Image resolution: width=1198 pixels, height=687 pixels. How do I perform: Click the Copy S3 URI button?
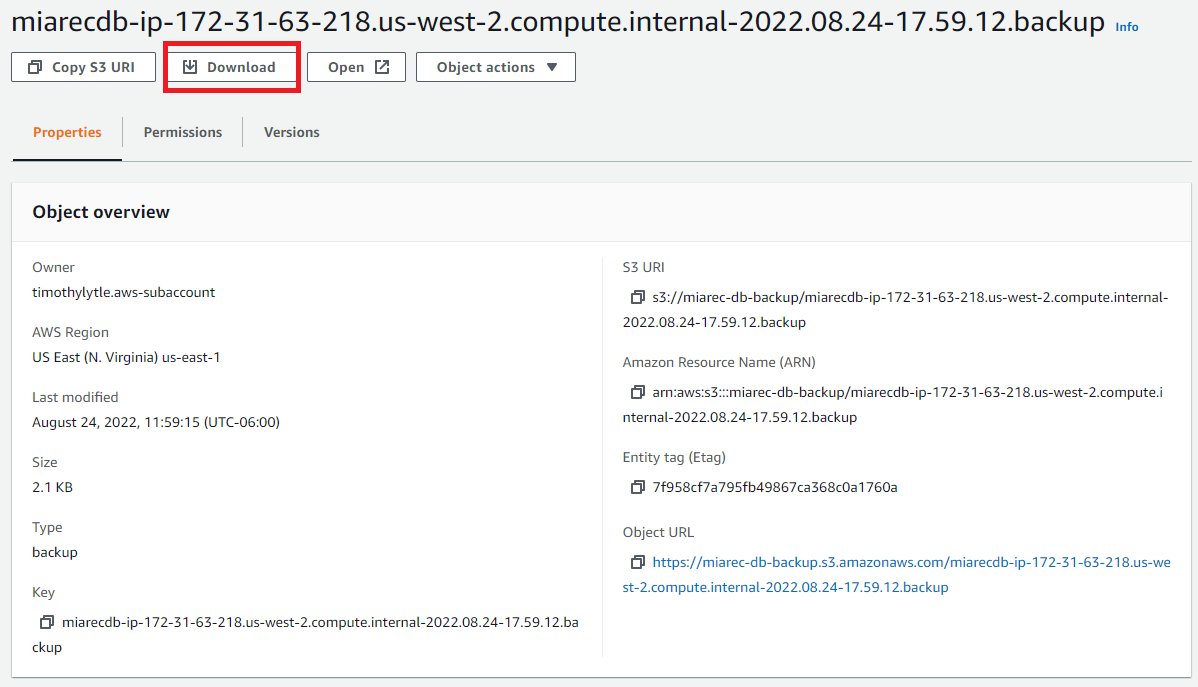pos(83,67)
